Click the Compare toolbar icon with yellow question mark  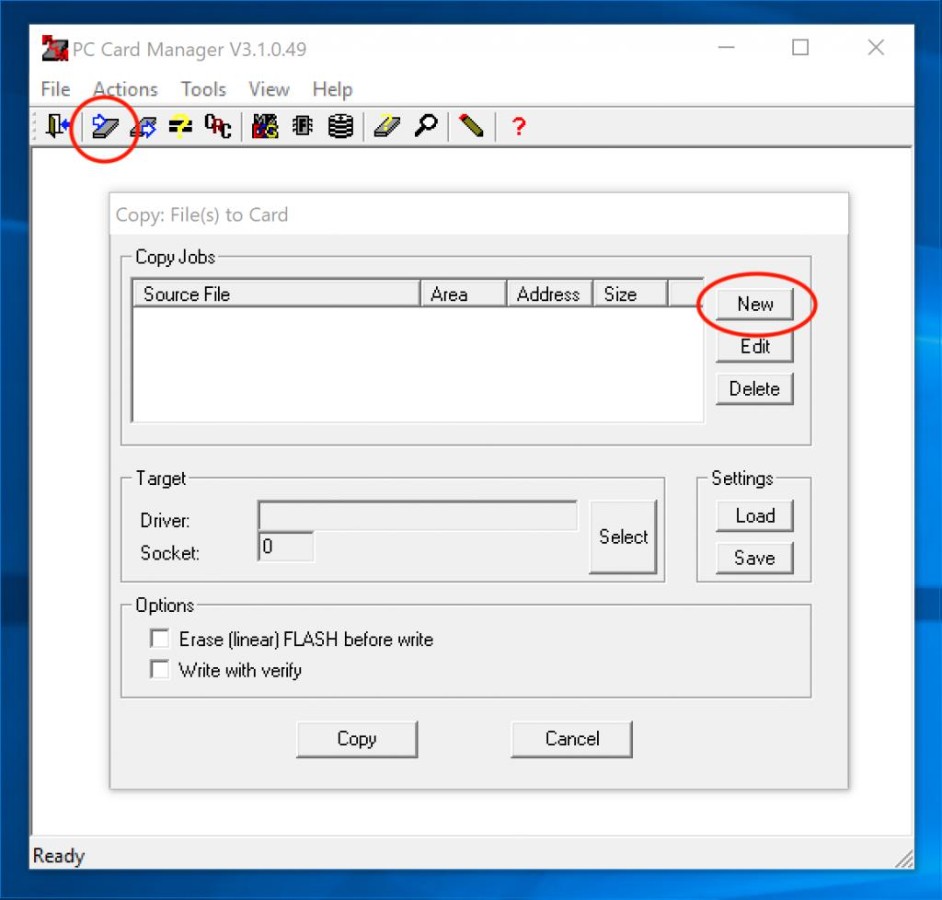pos(180,126)
